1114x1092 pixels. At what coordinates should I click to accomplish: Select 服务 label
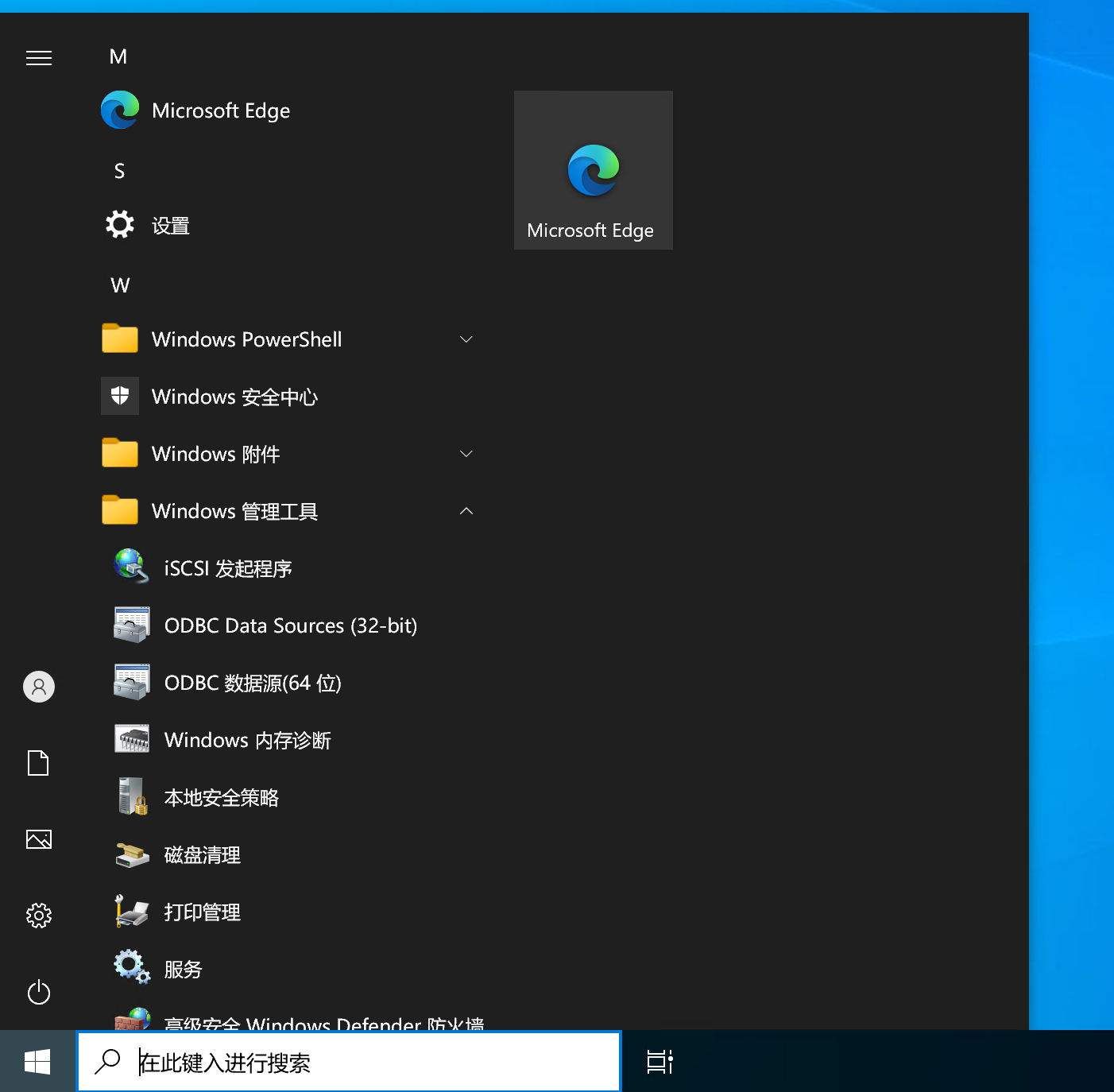184,969
